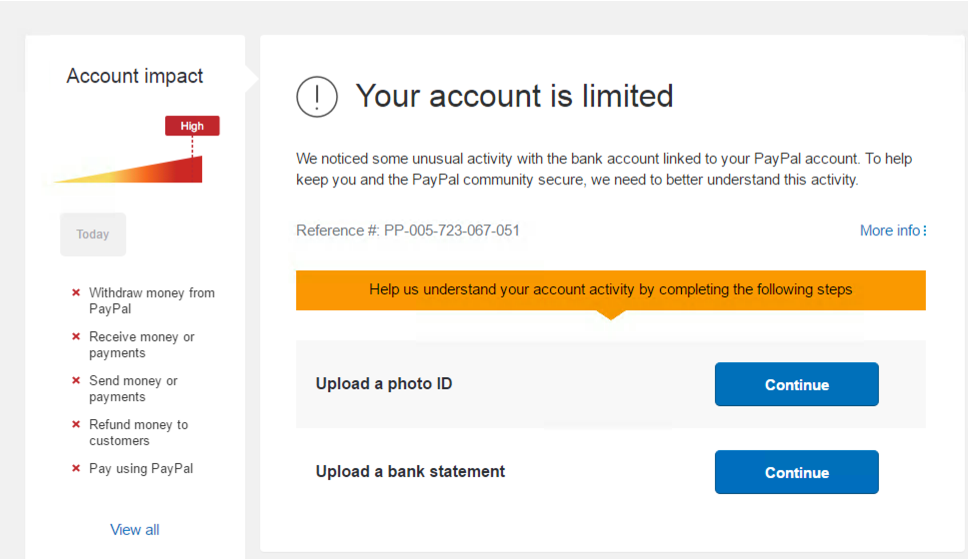The image size is (968, 559).
Task: Open the More info link
Action: point(890,230)
